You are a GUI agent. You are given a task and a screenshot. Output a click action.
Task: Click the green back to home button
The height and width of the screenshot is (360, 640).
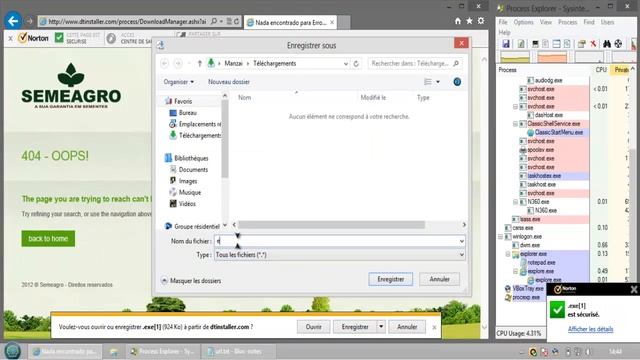[x=48, y=238]
